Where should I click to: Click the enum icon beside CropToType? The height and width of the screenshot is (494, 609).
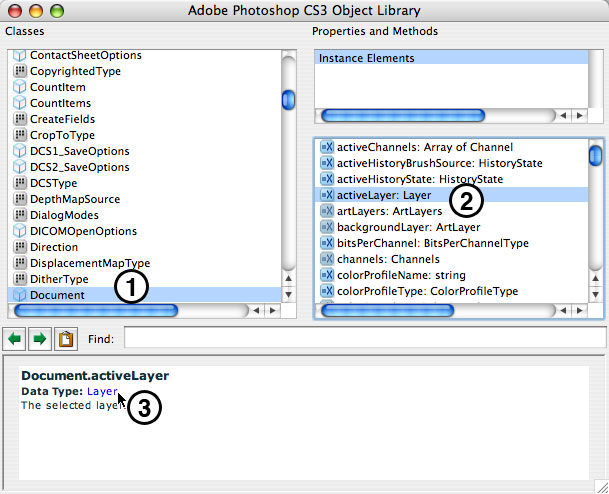click(x=19, y=135)
